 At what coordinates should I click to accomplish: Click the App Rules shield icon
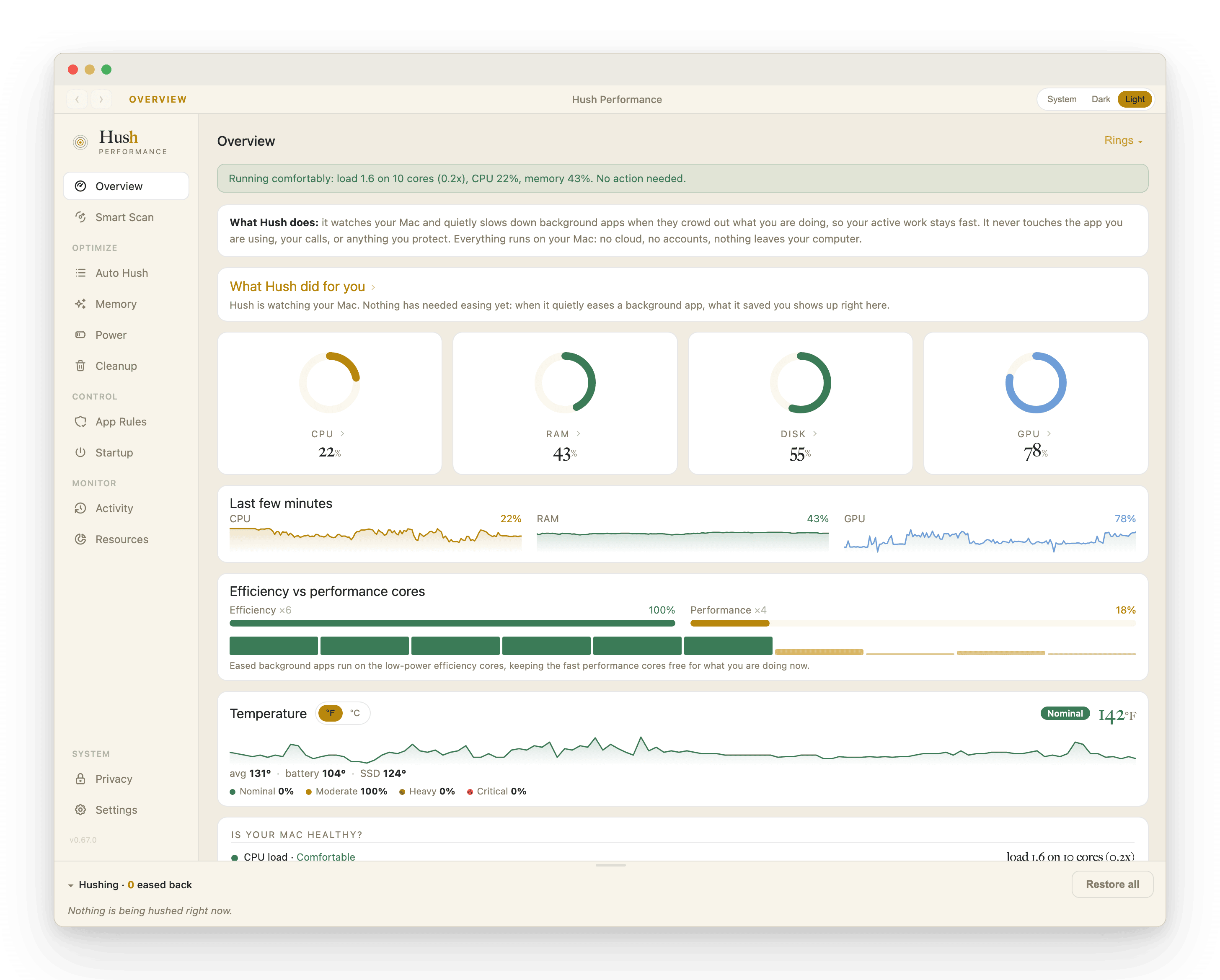(x=80, y=422)
